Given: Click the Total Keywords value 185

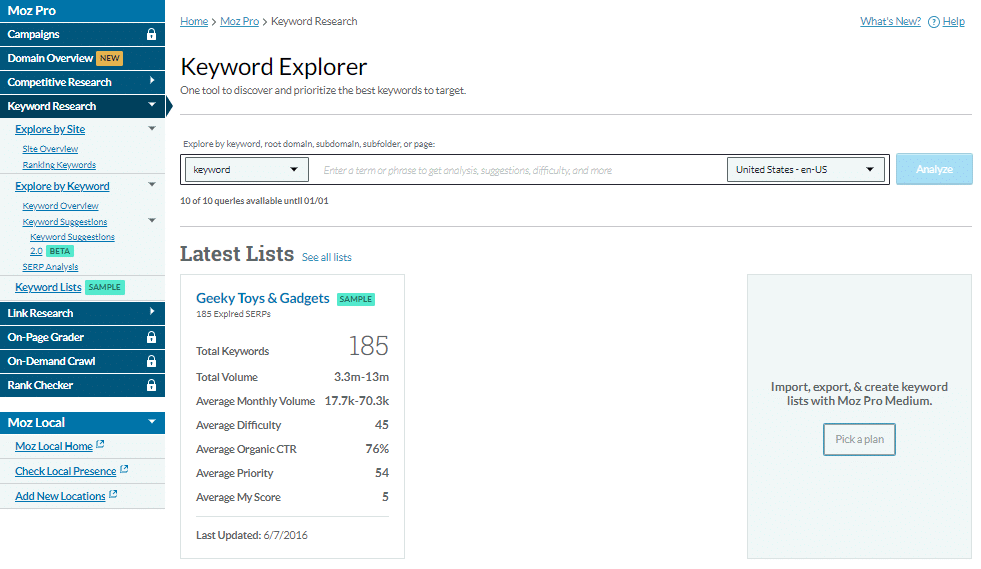Looking at the screenshot, I should click(x=369, y=346).
